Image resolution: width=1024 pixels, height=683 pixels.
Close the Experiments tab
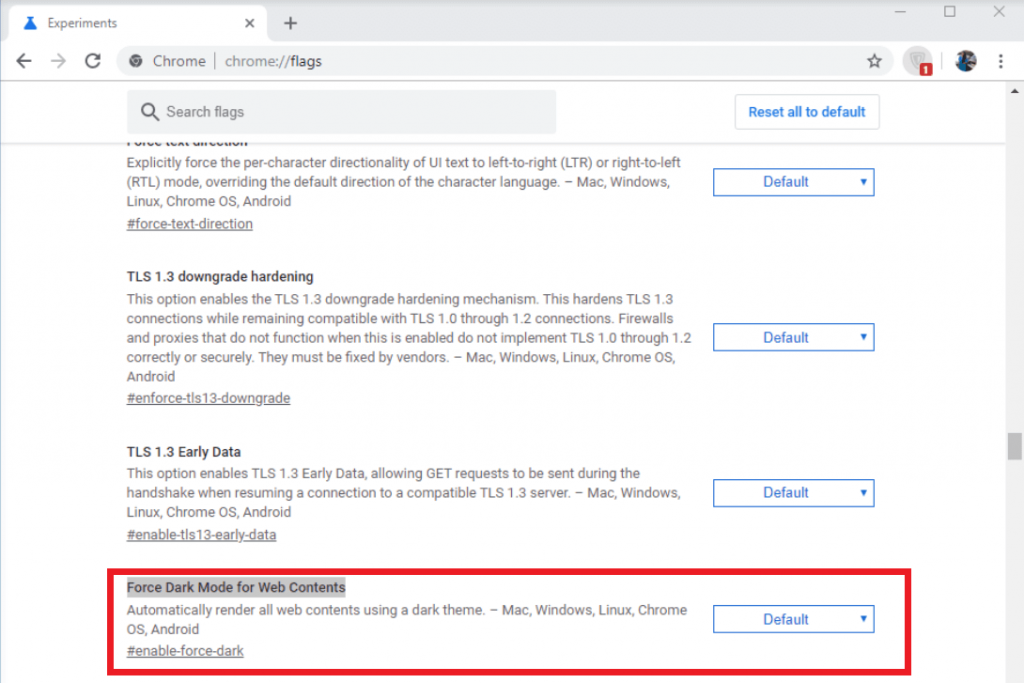point(249,24)
